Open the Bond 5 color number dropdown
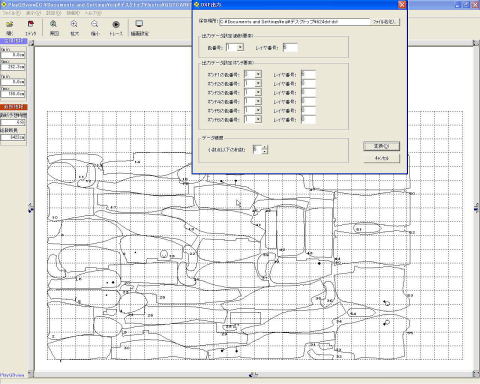480x384 pixels. pyautogui.click(x=258, y=110)
